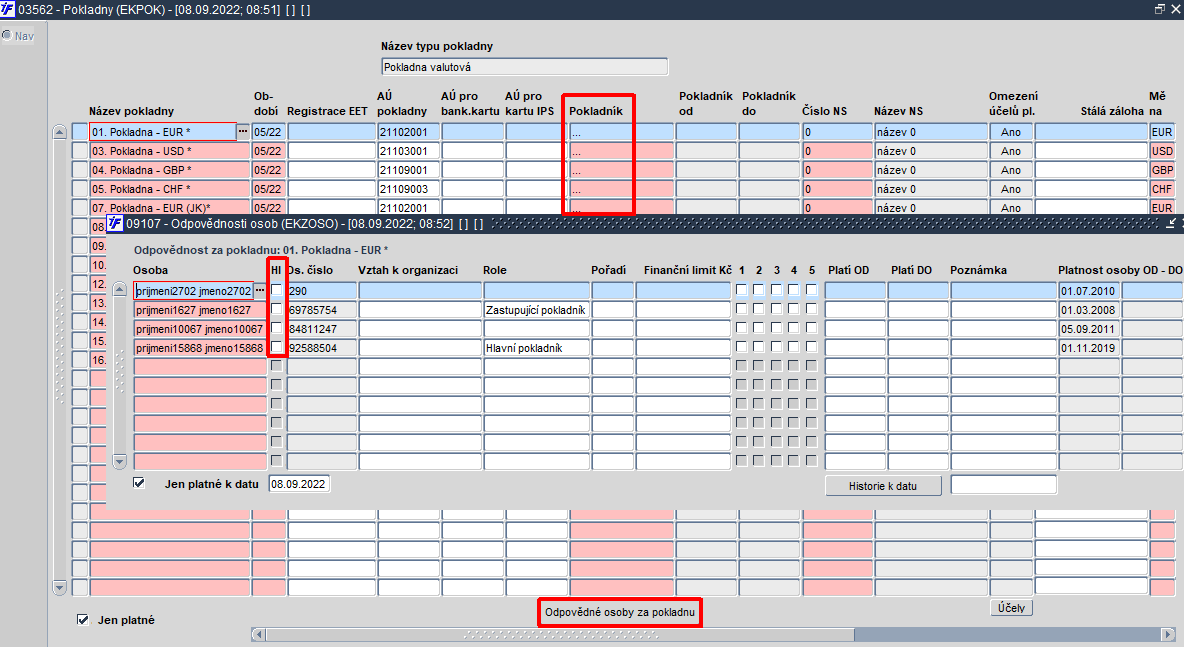Check the Hl box for prijmeni1627 jmeno1627
Viewport: 1184px width, 647px height.
(276, 309)
